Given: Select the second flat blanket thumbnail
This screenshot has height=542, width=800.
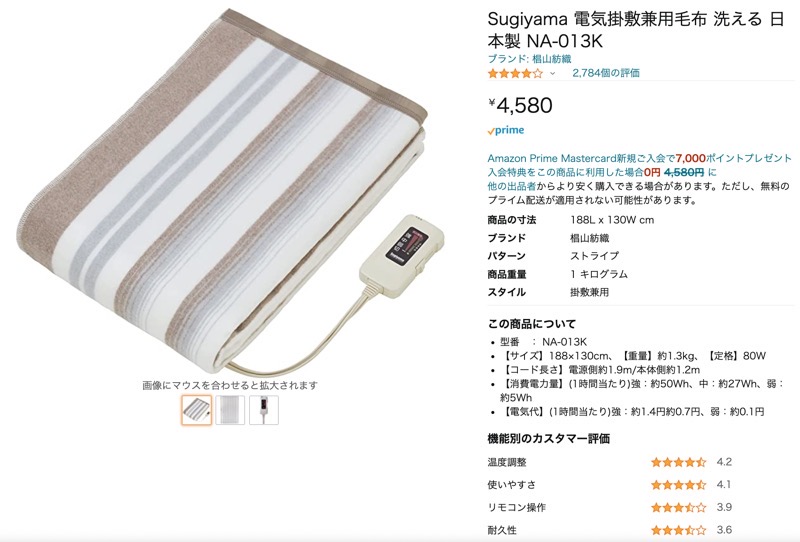Looking at the screenshot, I should (x=230, y=410).
